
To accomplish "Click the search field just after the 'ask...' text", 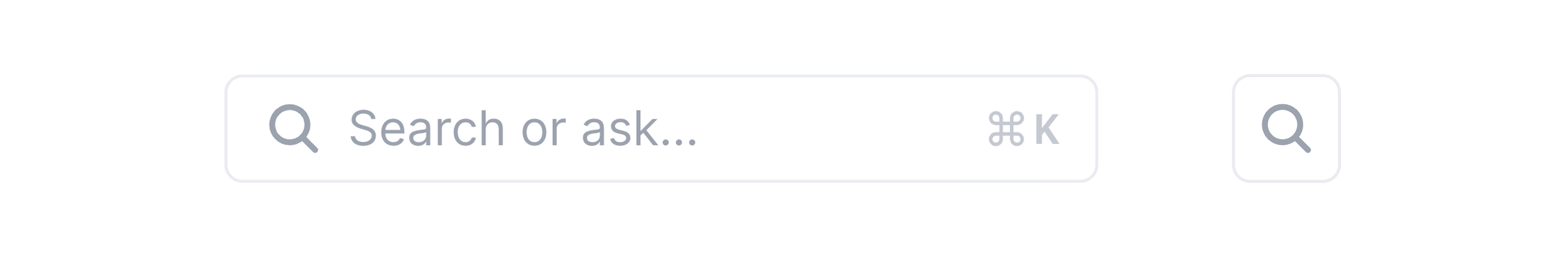I will [x=718, y=128].
